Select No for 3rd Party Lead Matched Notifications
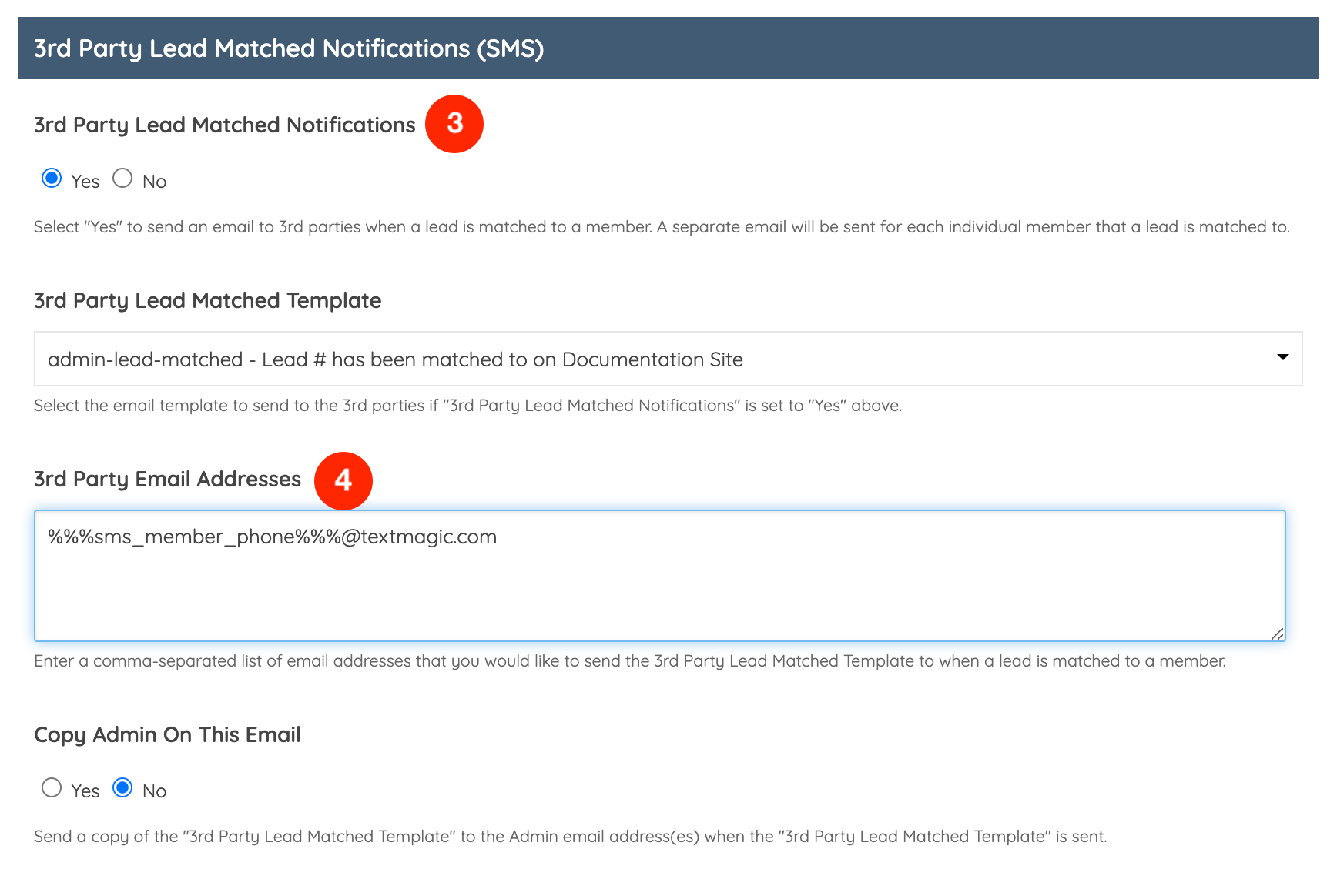This screenshot has width=1337, height=896. pos(122,179)
